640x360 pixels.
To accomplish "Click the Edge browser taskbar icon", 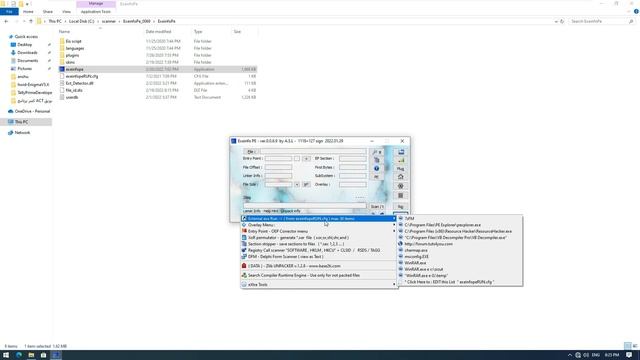I will [x=19, y=355].
